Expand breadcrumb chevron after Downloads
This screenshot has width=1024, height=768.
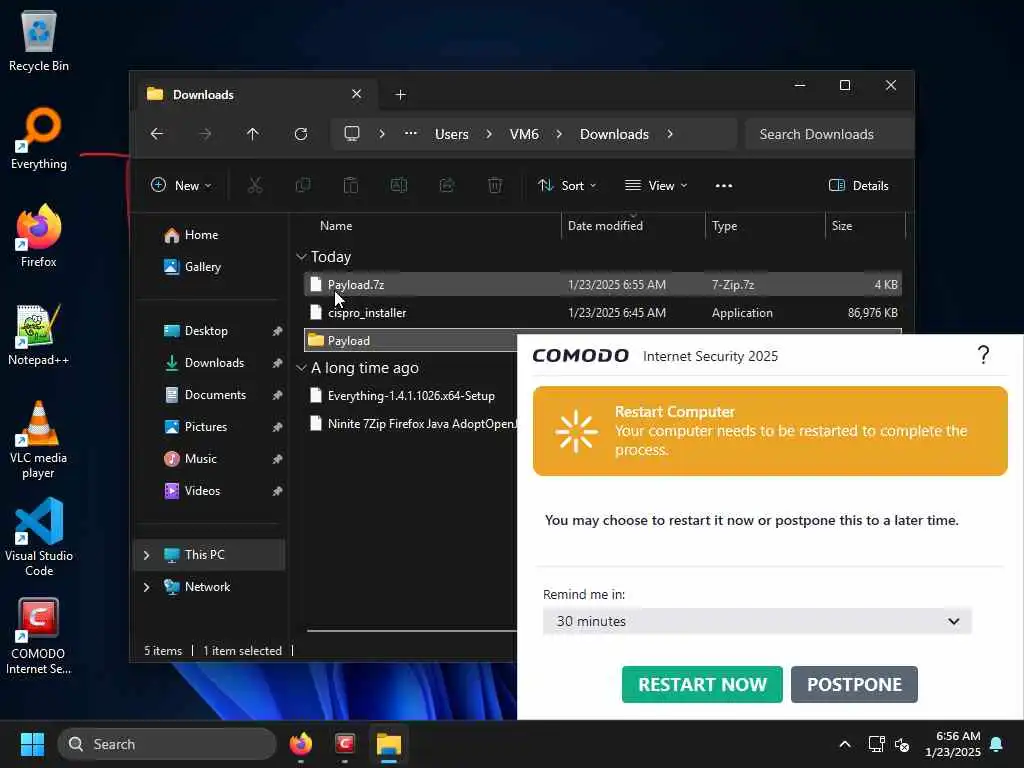[x=669, y=134]
